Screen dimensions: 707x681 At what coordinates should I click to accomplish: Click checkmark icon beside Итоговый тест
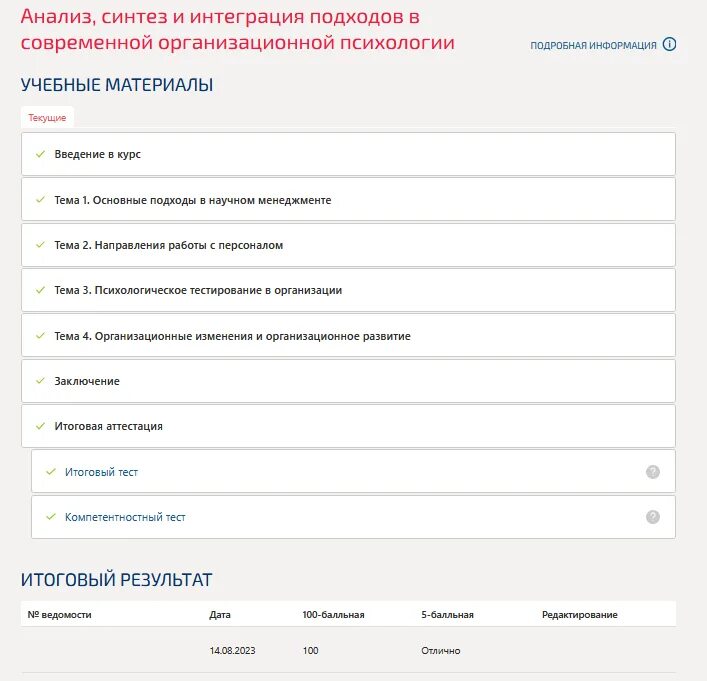(51, 472)
